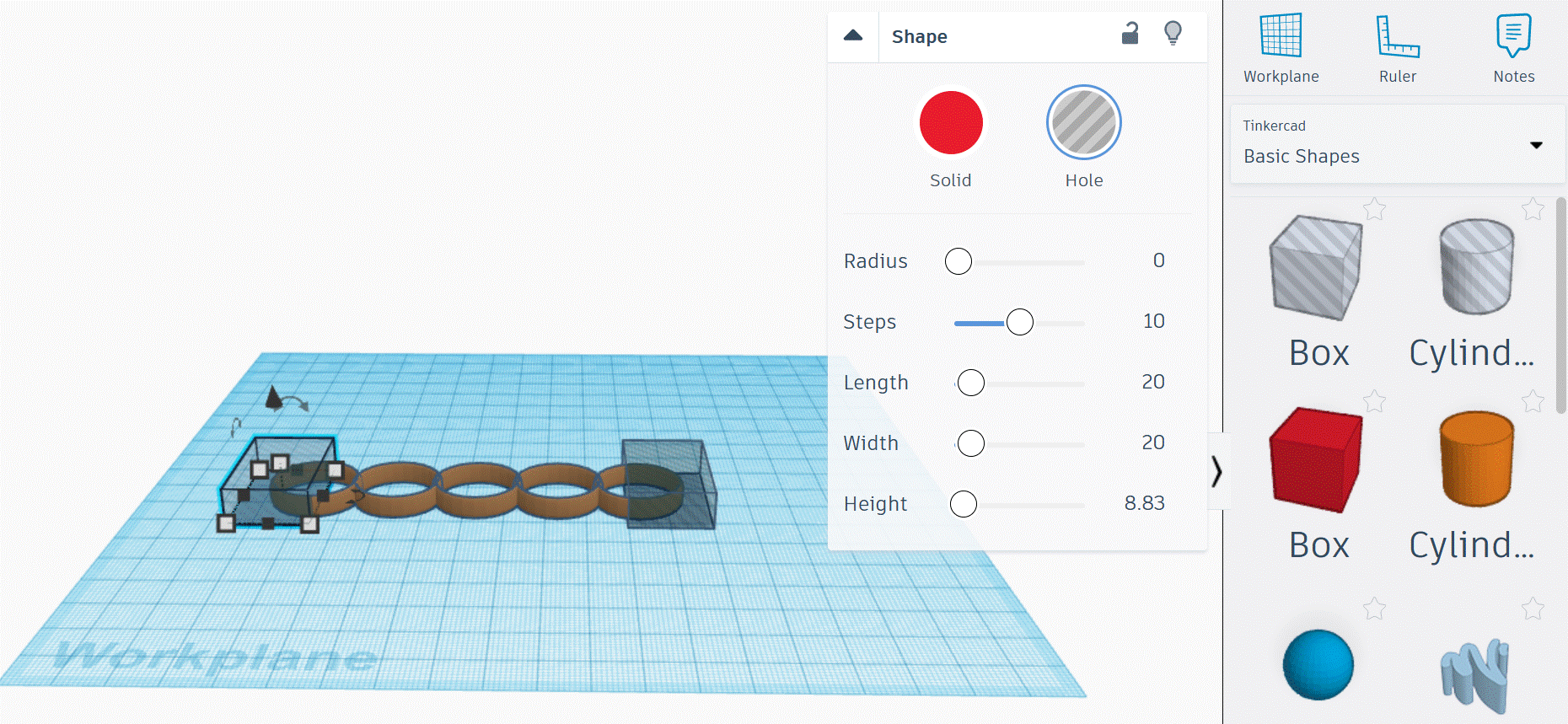Click the Tinkercad label above Basic Shapes
This screenshot has width=1568, height=724.
1274,126
